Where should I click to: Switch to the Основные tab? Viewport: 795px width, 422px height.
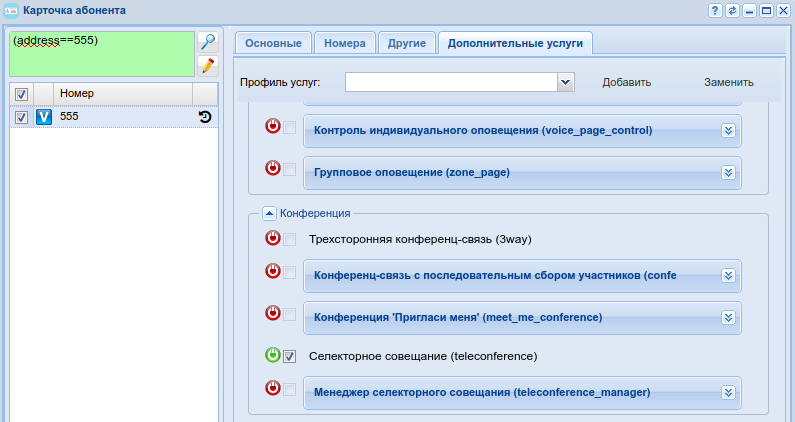pos(273,43)
